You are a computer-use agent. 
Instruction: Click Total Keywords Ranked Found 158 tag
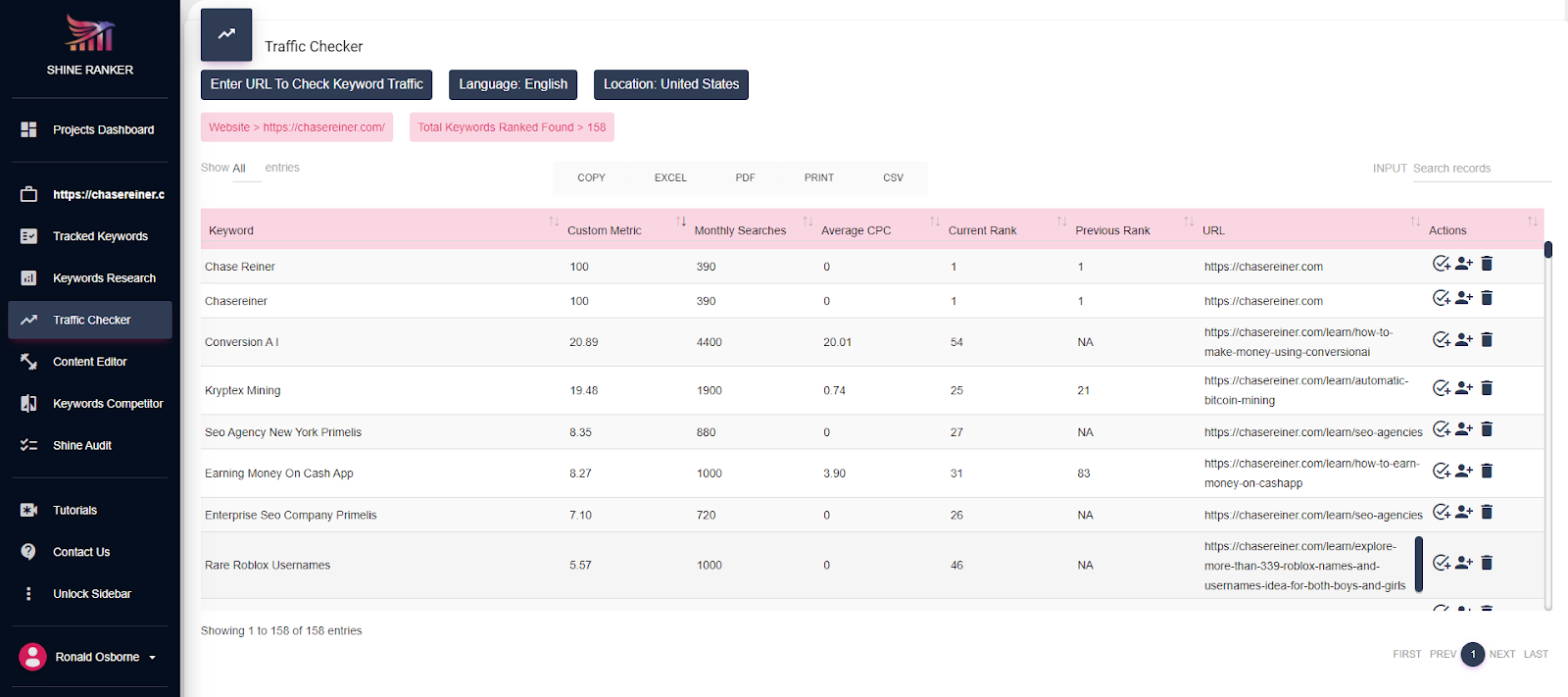[x=512, y=127]
